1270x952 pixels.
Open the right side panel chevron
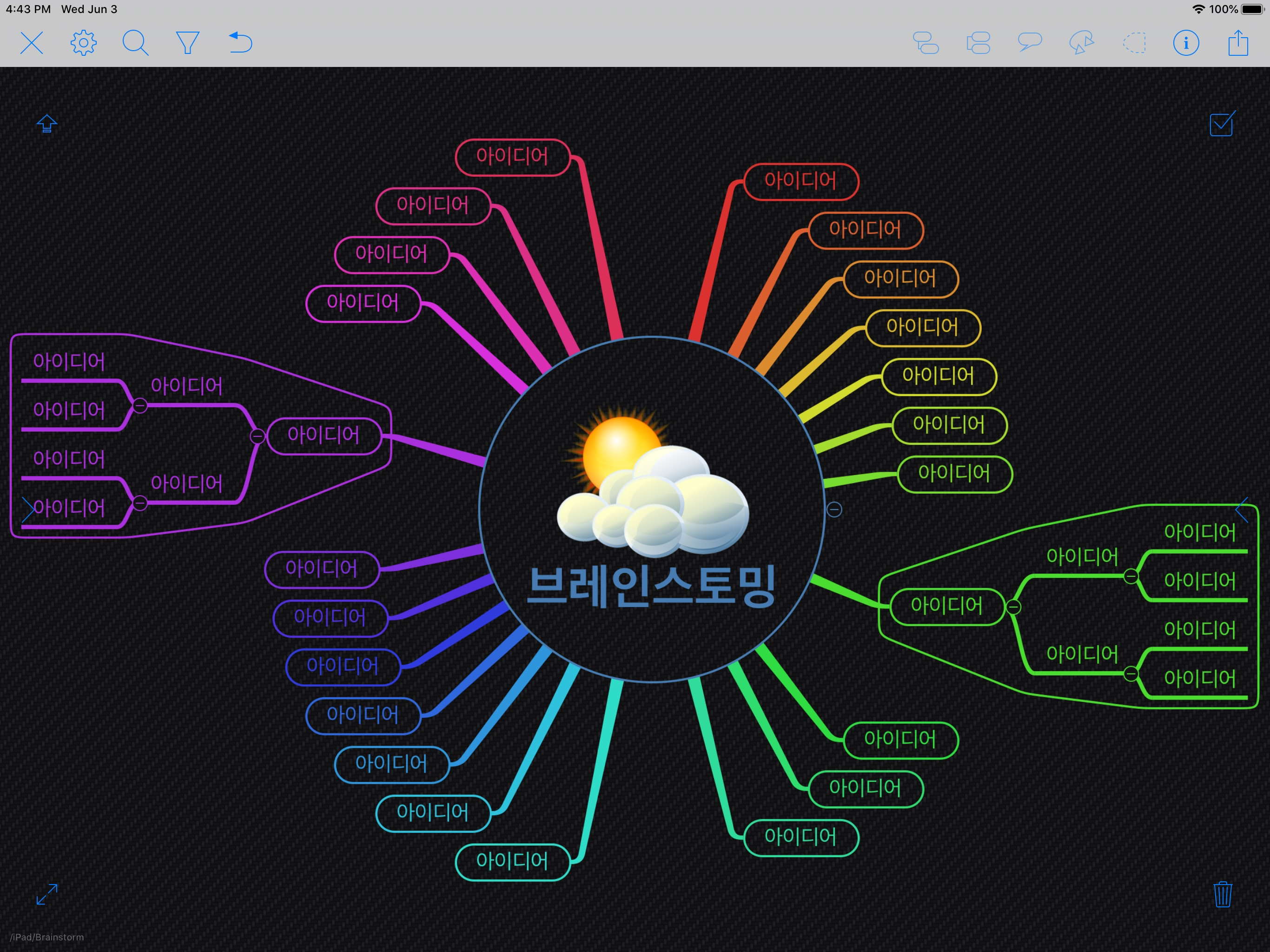(x=1242, y=510)
